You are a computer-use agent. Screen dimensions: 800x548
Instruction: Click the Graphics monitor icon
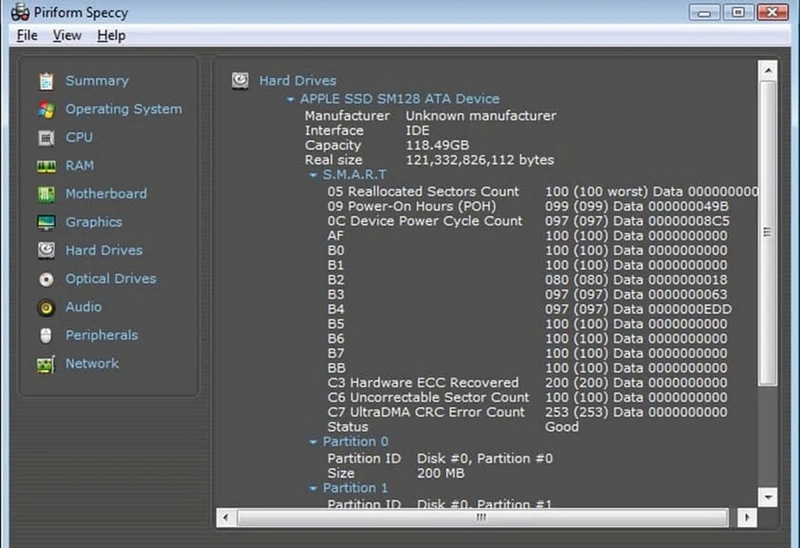(46, 222)
